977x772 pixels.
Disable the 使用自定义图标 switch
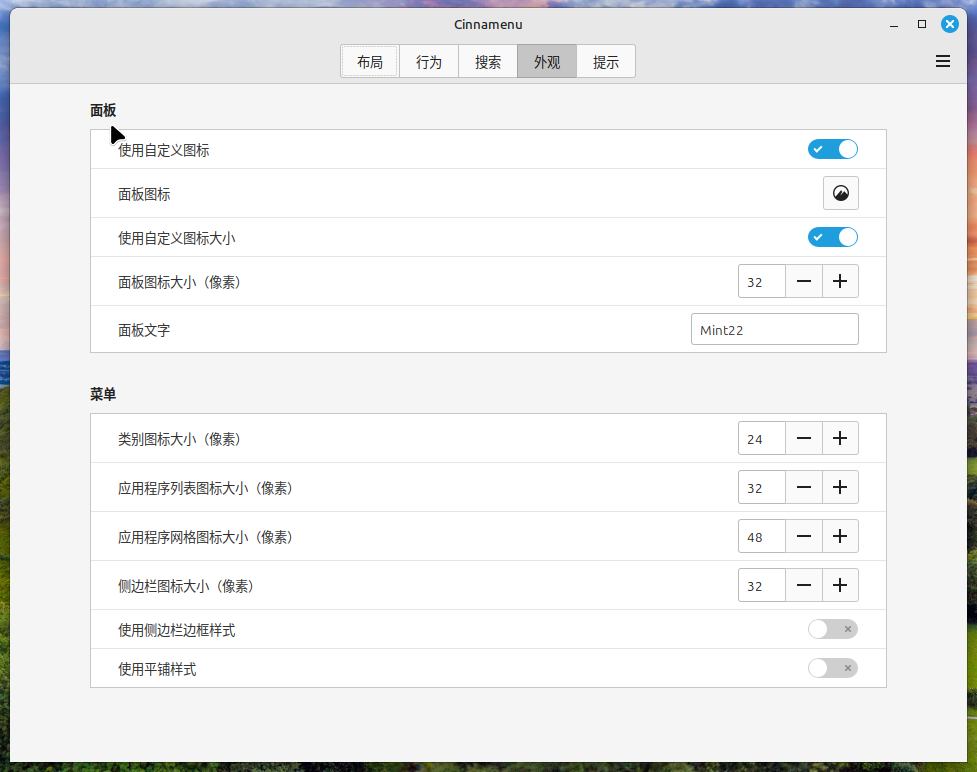tap(832, 149)
